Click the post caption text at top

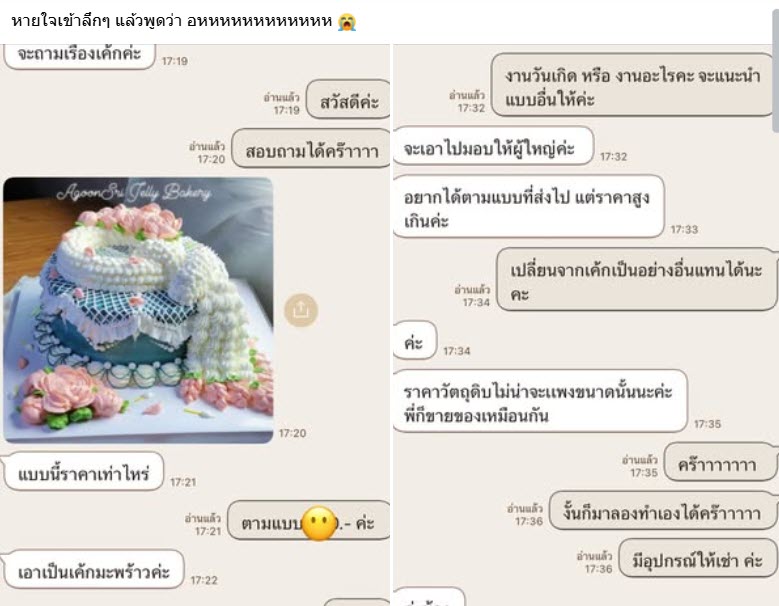click(171, 21)
